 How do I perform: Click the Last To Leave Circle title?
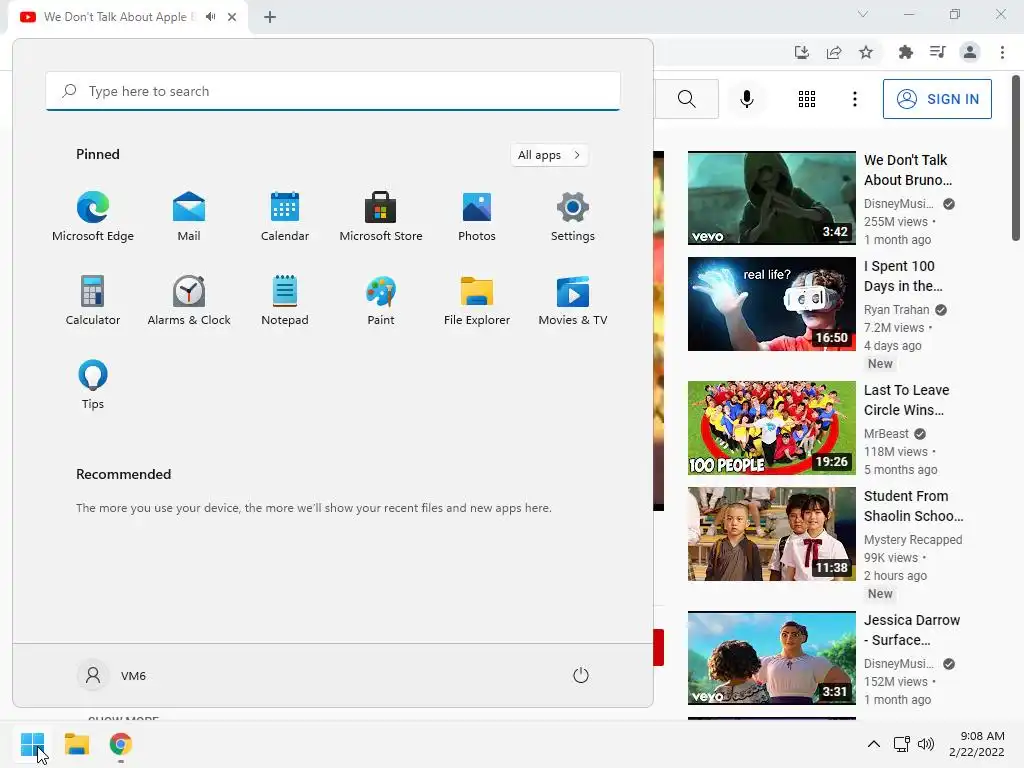tap(906, 400)
